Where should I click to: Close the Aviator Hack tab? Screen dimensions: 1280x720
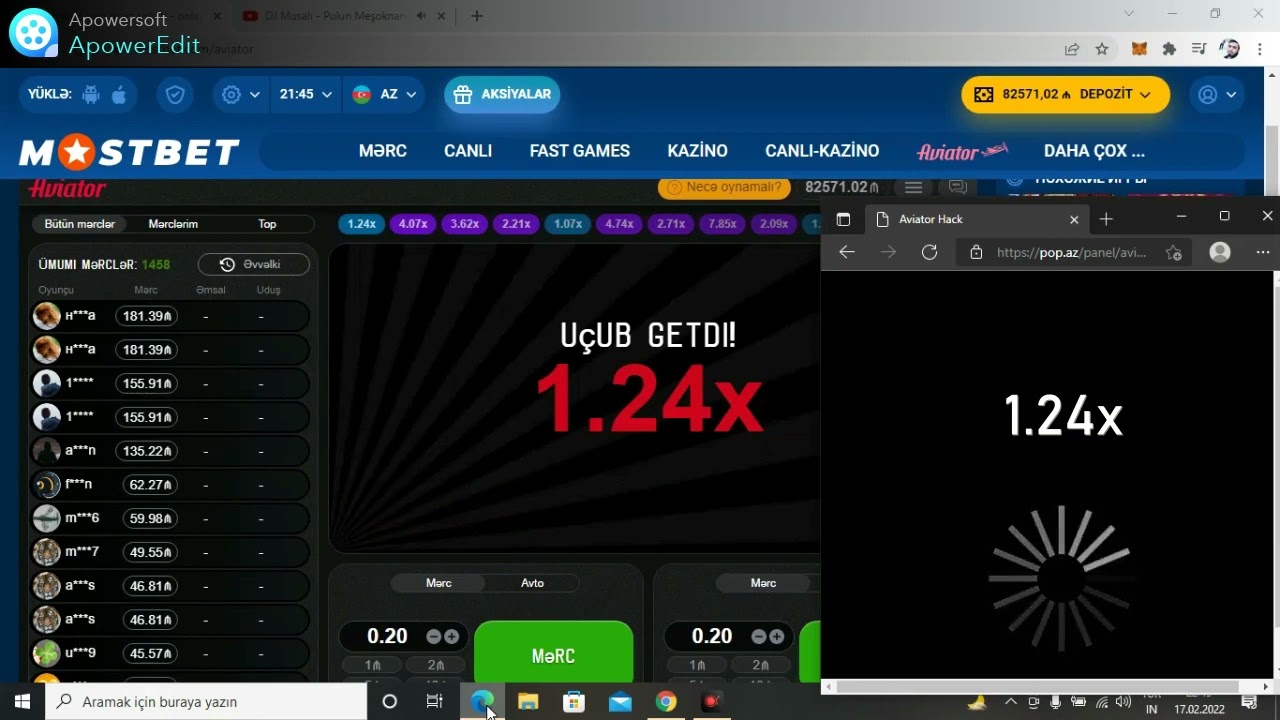click(1074, 219)
